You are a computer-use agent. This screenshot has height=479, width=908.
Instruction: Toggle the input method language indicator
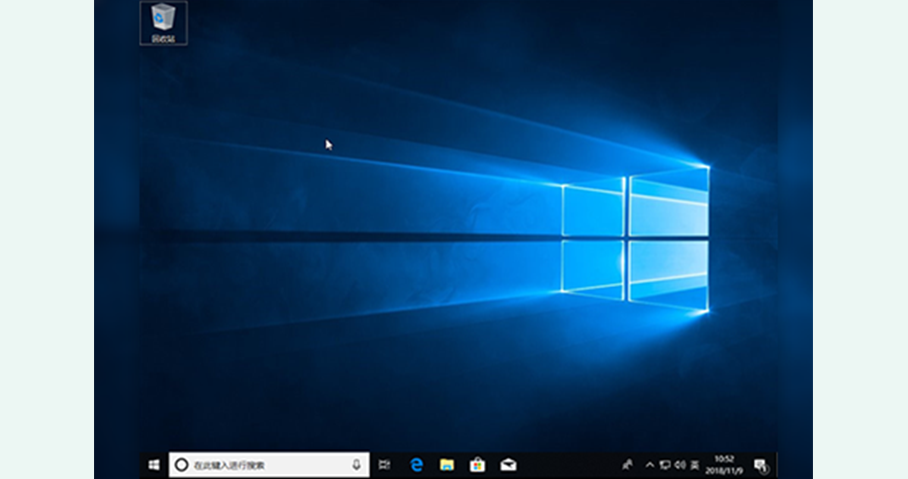[x=695, y=465]
